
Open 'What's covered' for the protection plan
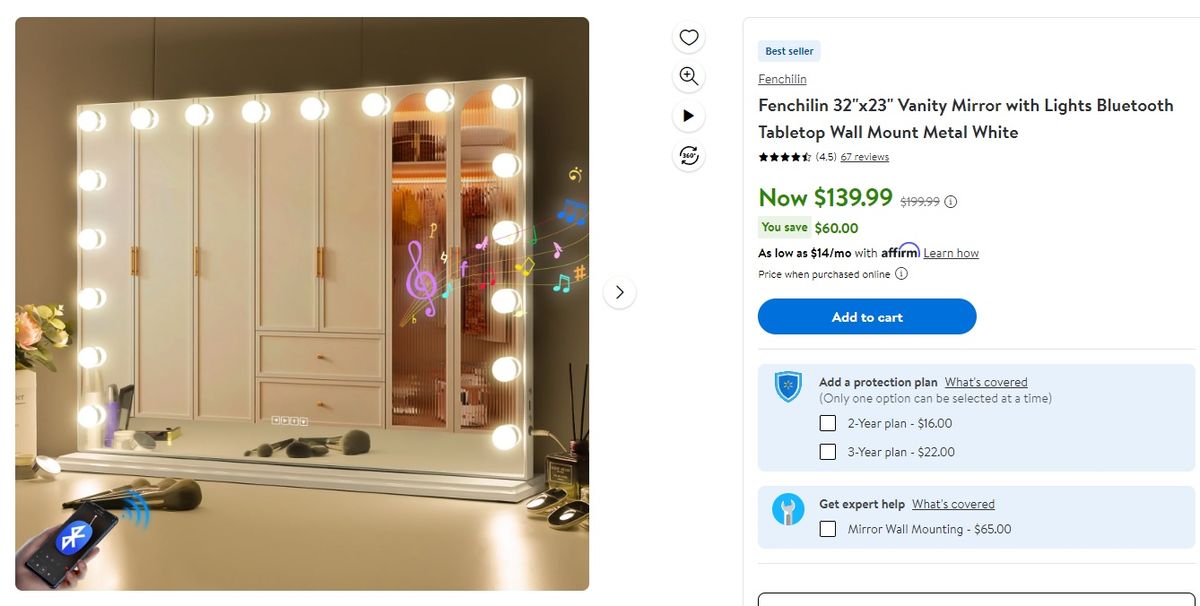pyautogui.click(x=986, y=381)
